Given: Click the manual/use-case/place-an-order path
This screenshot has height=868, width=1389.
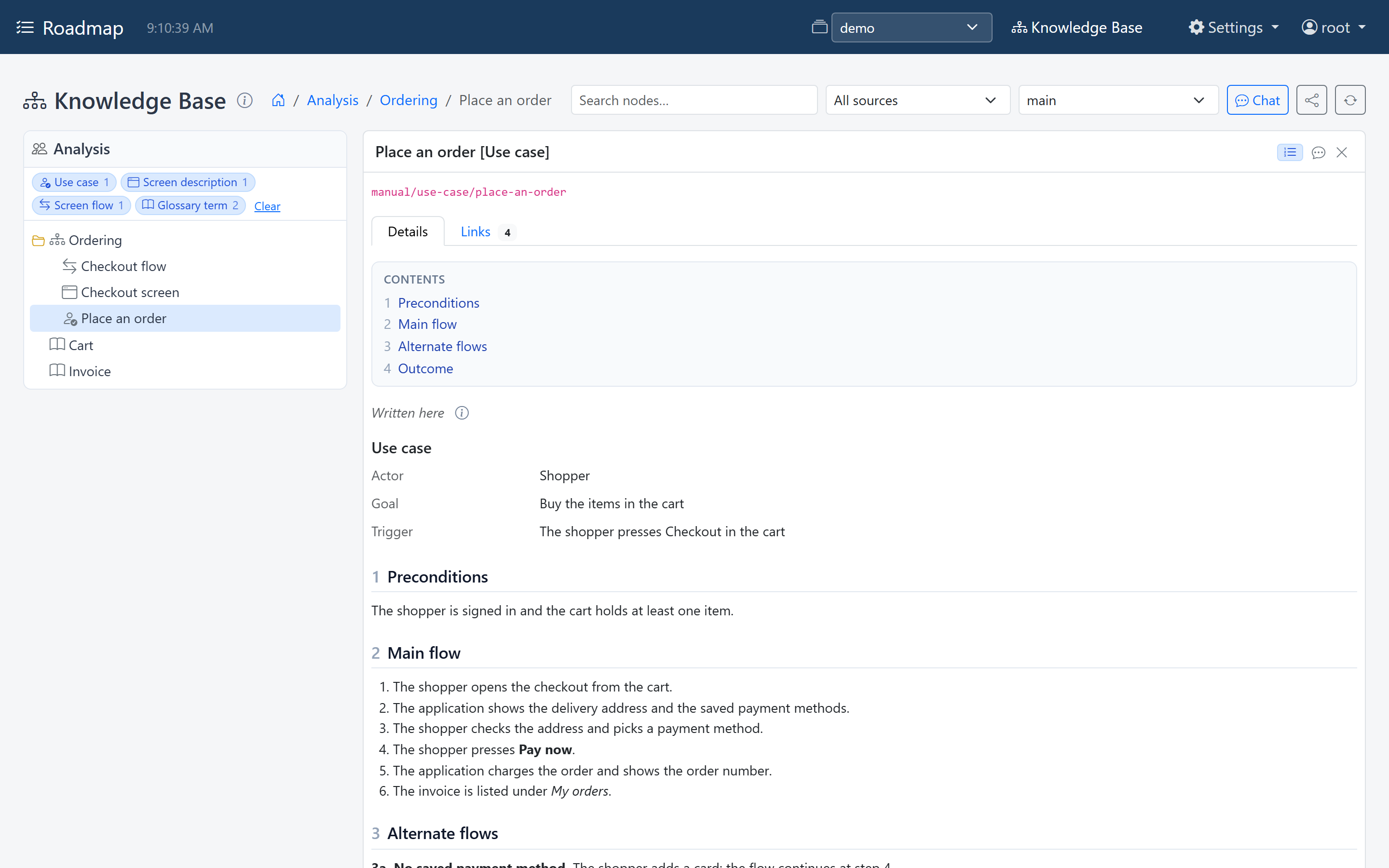Looking at the screenshot, I should (468, 192).
